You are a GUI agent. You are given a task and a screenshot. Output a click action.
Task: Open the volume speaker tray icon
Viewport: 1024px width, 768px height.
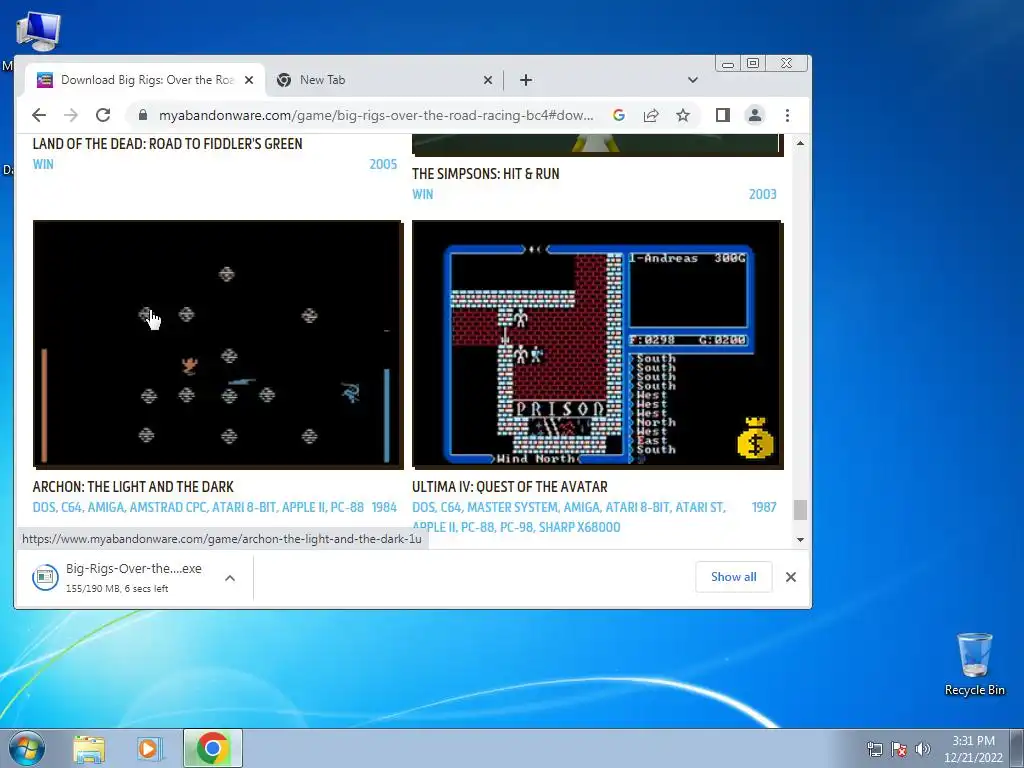pyautogui.click(x=923, y=749)
